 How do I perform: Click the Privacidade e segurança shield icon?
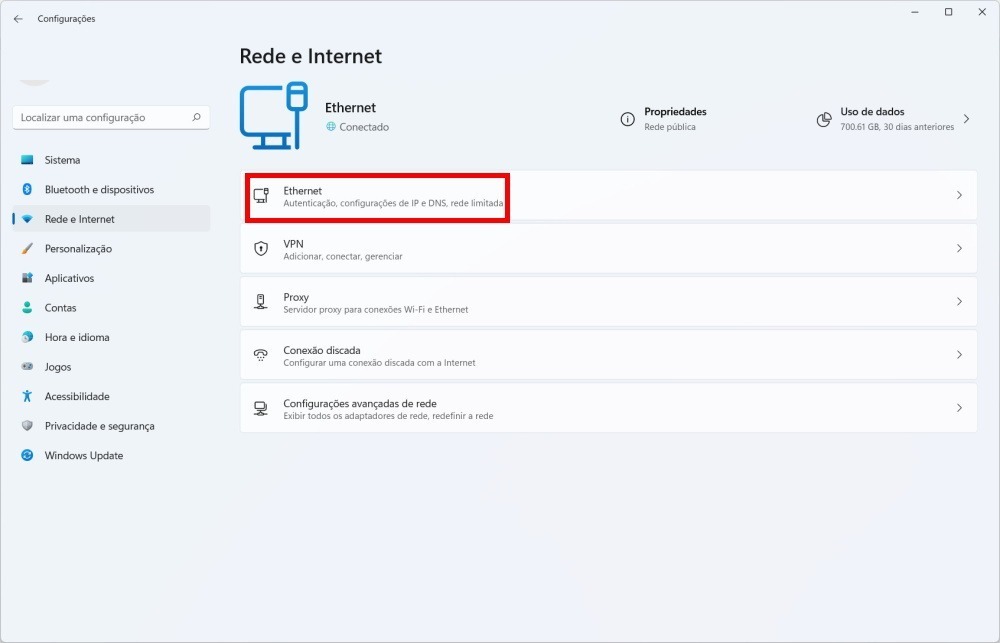coord(27,425)
